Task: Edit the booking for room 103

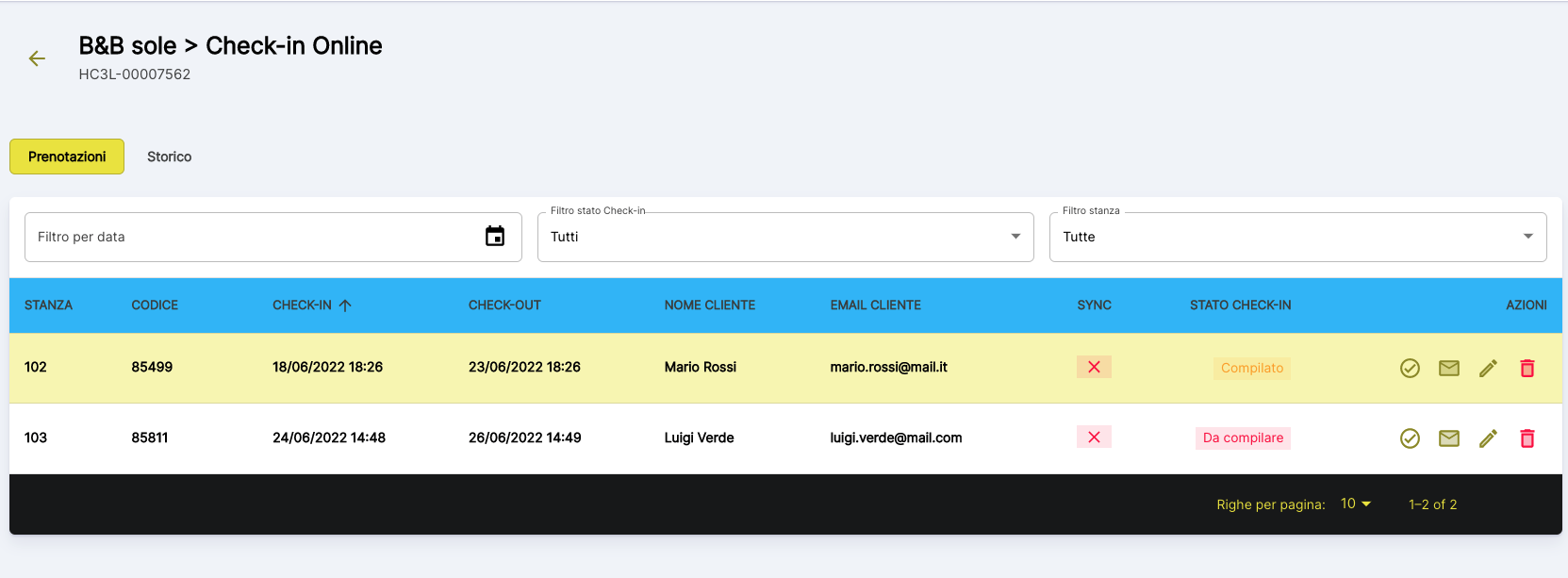Action: point(1488,438)
